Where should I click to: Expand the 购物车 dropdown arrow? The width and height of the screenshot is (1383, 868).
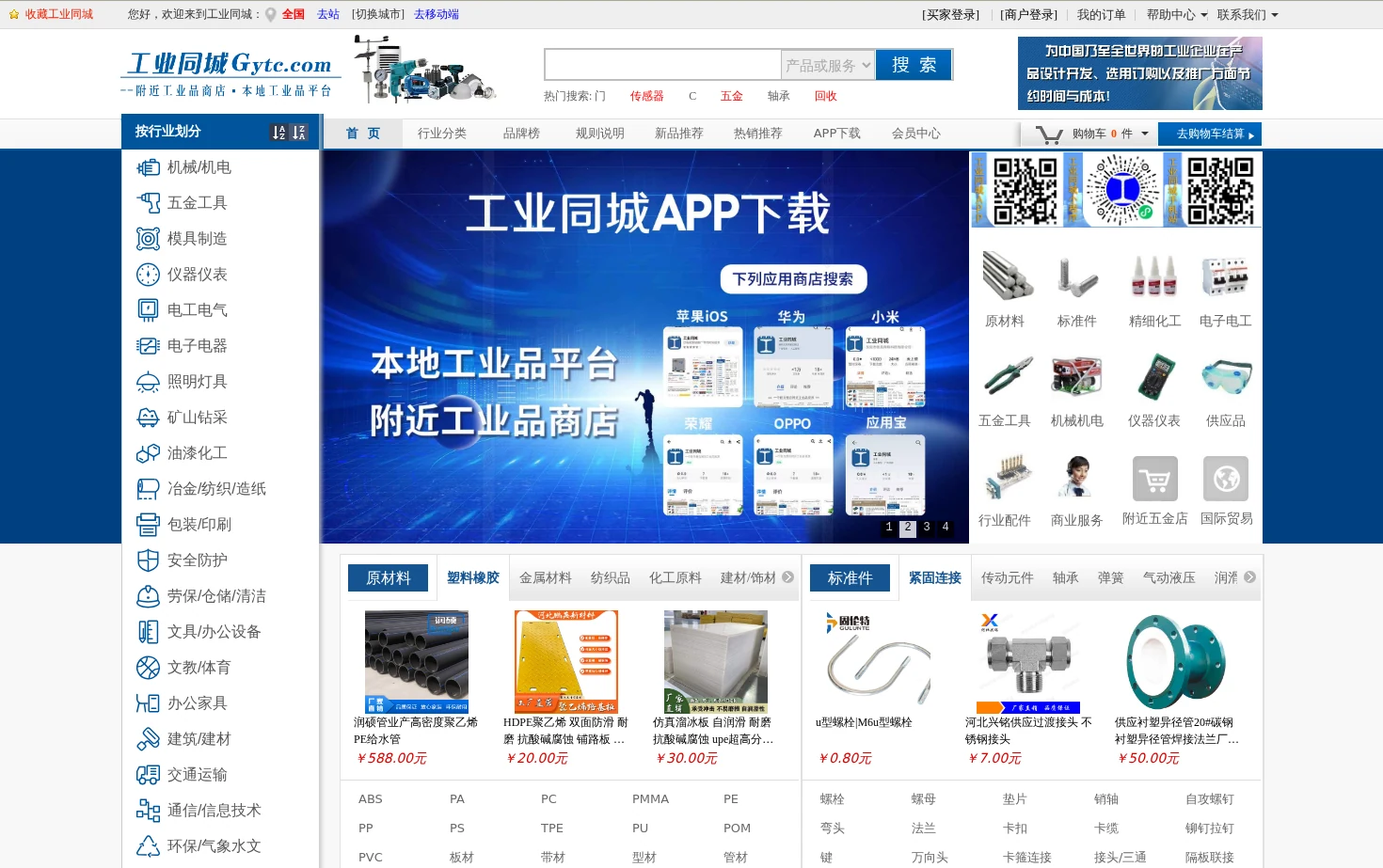point(1145,134)
